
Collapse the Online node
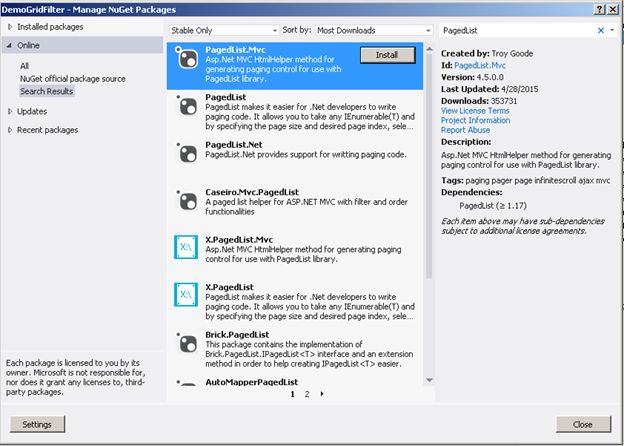9,45
